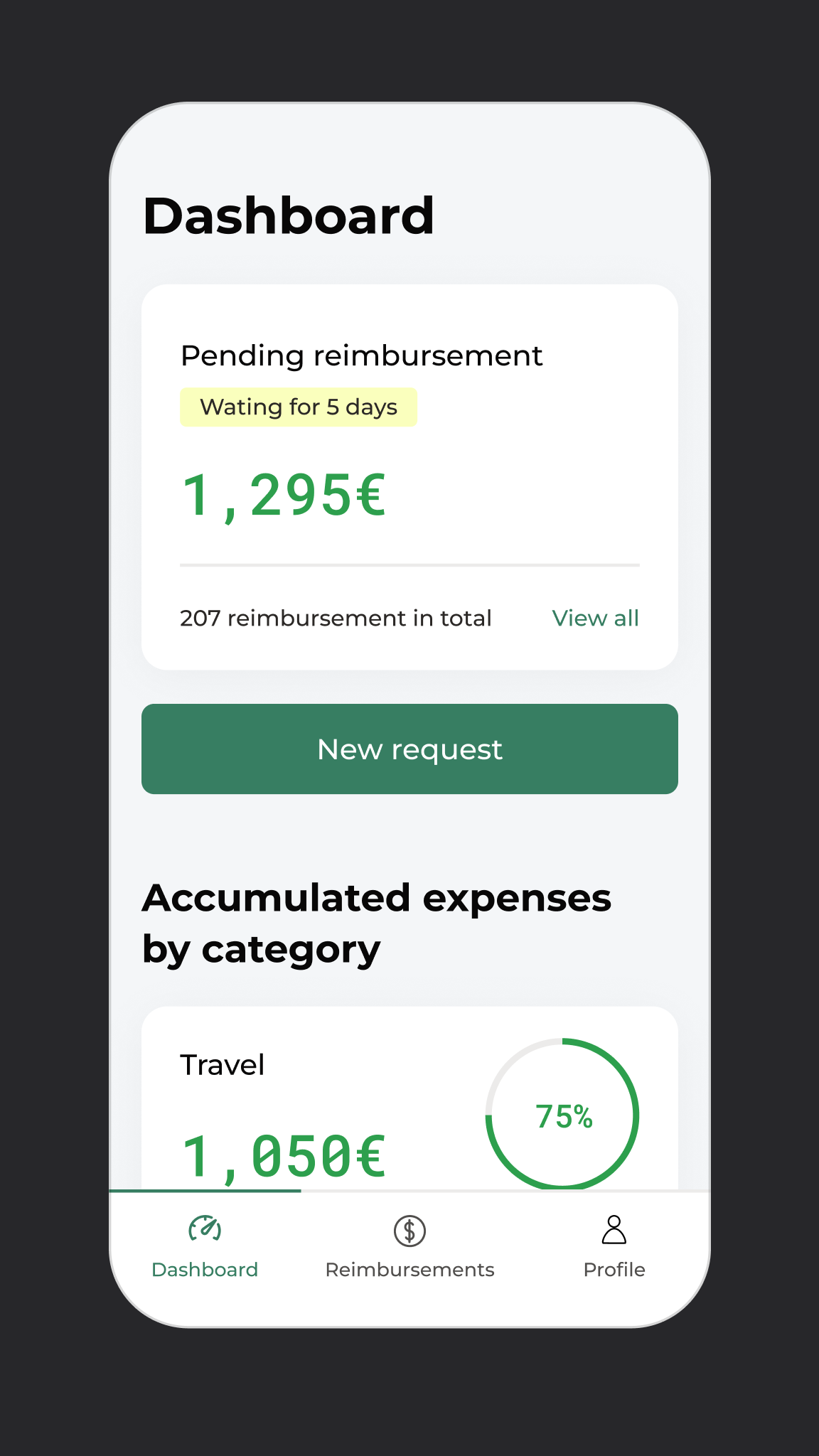The image size is (819, 1456).
Task: Click the Dashboard speedometer icon
Action: [205, 1229]
